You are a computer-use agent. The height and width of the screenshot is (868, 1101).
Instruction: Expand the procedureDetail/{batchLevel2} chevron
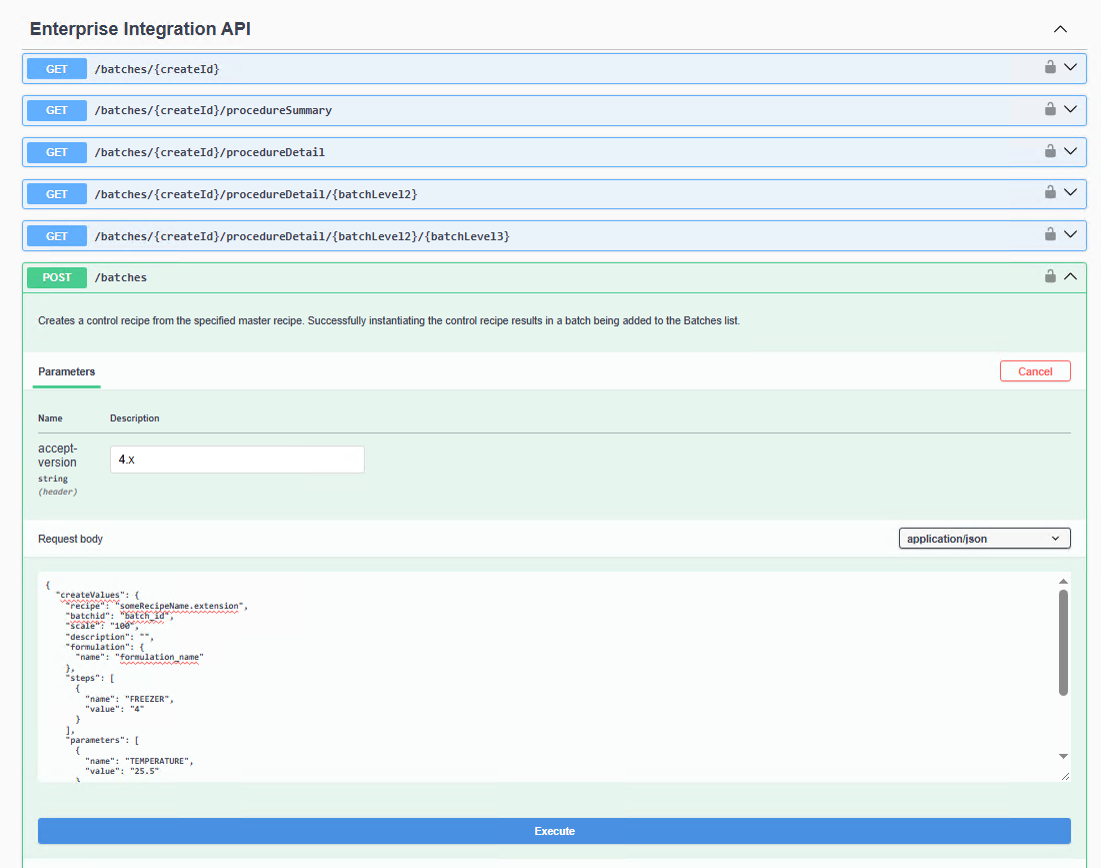tap(1070, 192)
